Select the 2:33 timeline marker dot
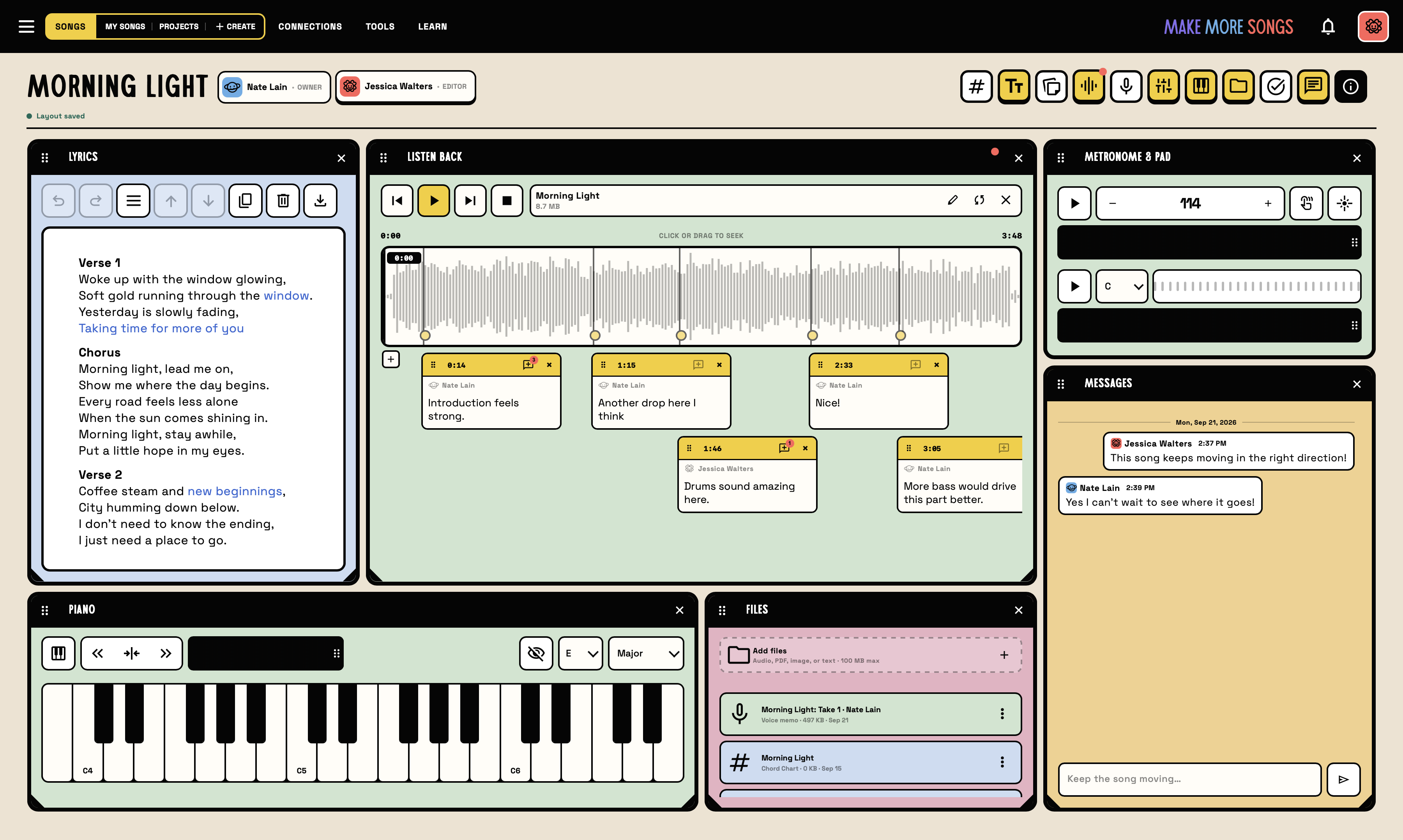This screenshot has width=1403, height=840. 813,335
